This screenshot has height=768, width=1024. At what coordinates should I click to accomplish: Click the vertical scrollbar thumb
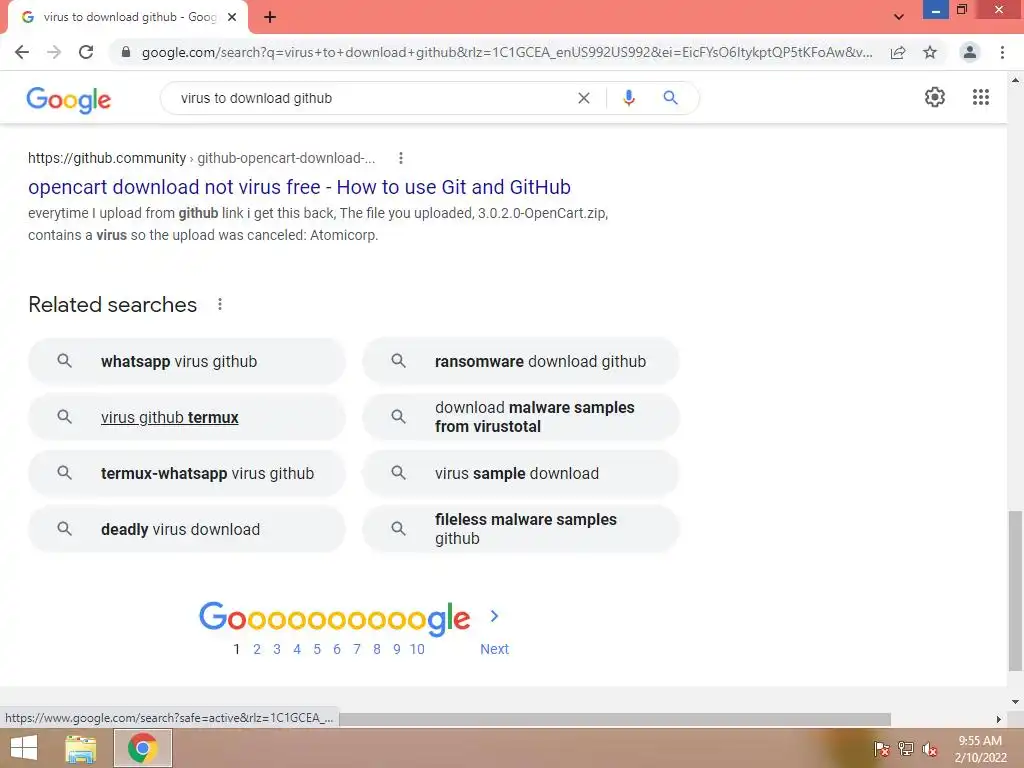click(x=1015, y=591)
